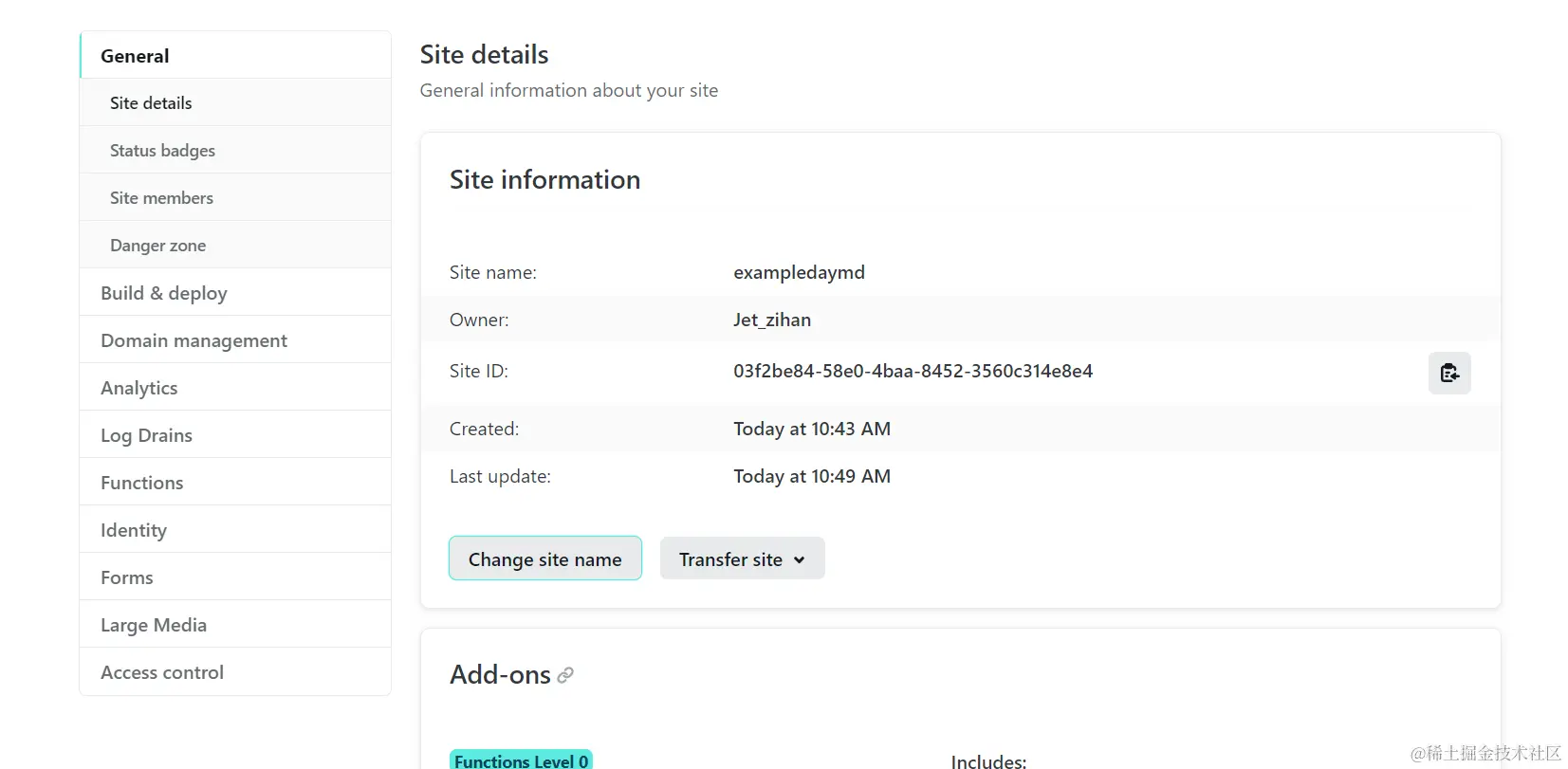Open Build & deploy settings
This screenshot has height=769, width=1568.
[x=235, y=292]
